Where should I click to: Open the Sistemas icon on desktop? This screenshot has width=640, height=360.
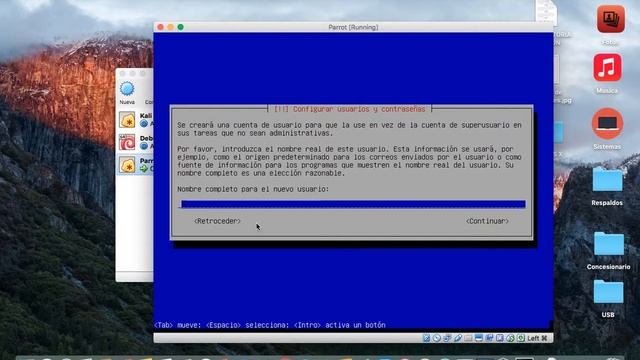(x=607, y=123)
